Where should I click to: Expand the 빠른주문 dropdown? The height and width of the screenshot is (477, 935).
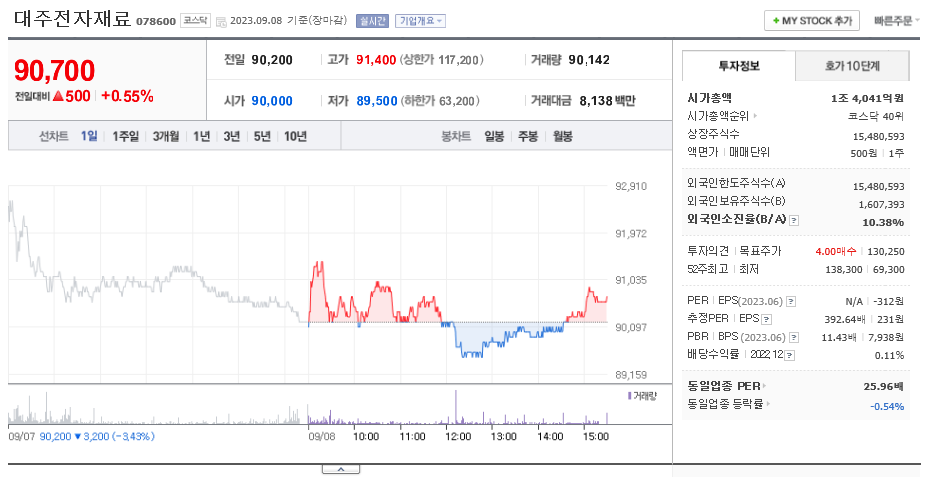pyautogui.click(x=897, y=21)
